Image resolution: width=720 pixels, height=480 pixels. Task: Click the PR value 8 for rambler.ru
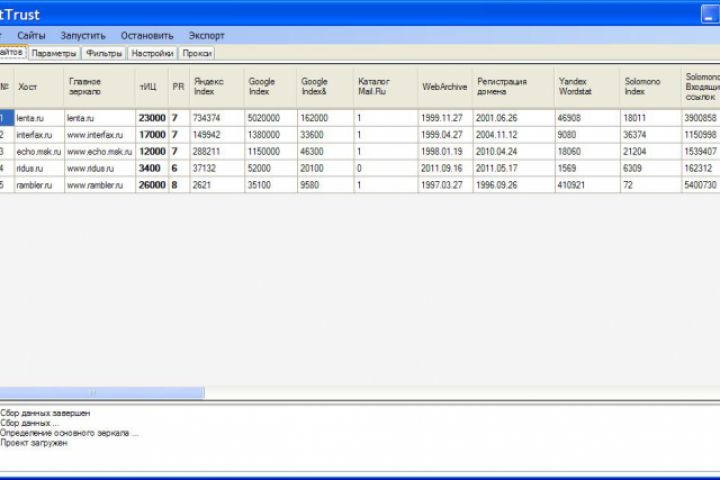coord(179,185)
